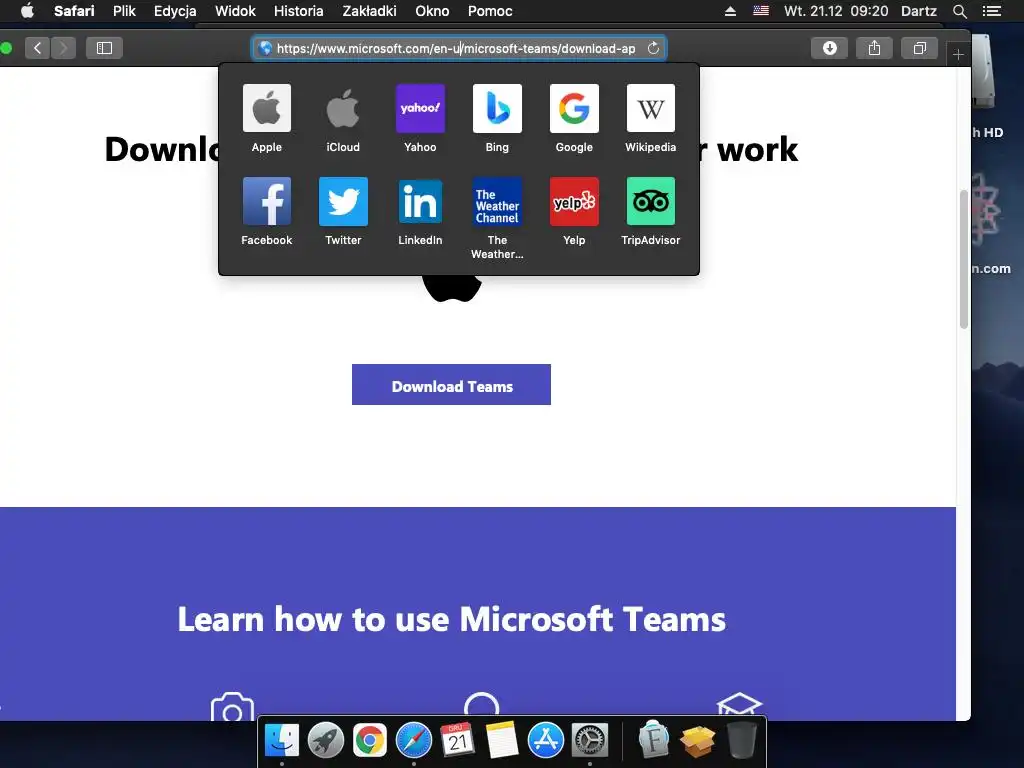Open the US flag input source menu

761,11
